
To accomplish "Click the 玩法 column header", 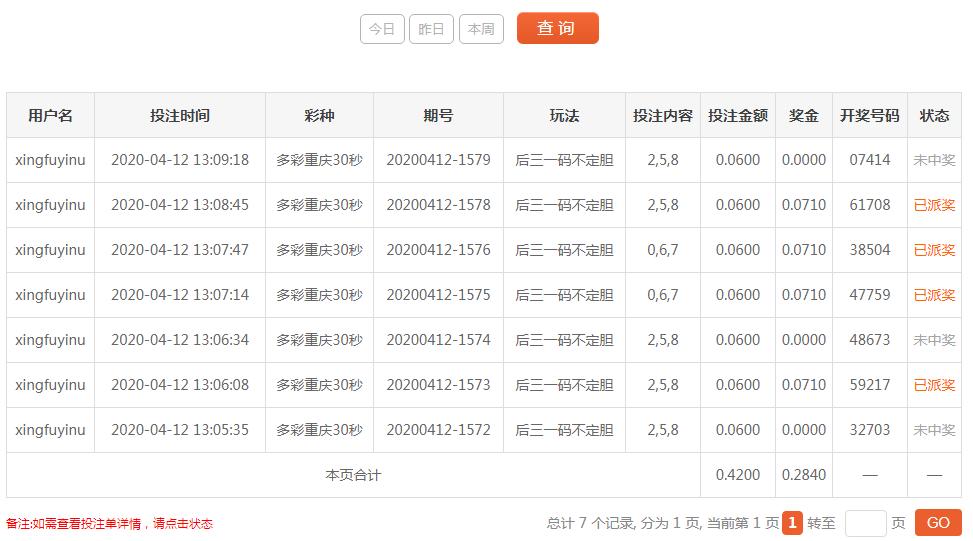I will click(564, 115).
